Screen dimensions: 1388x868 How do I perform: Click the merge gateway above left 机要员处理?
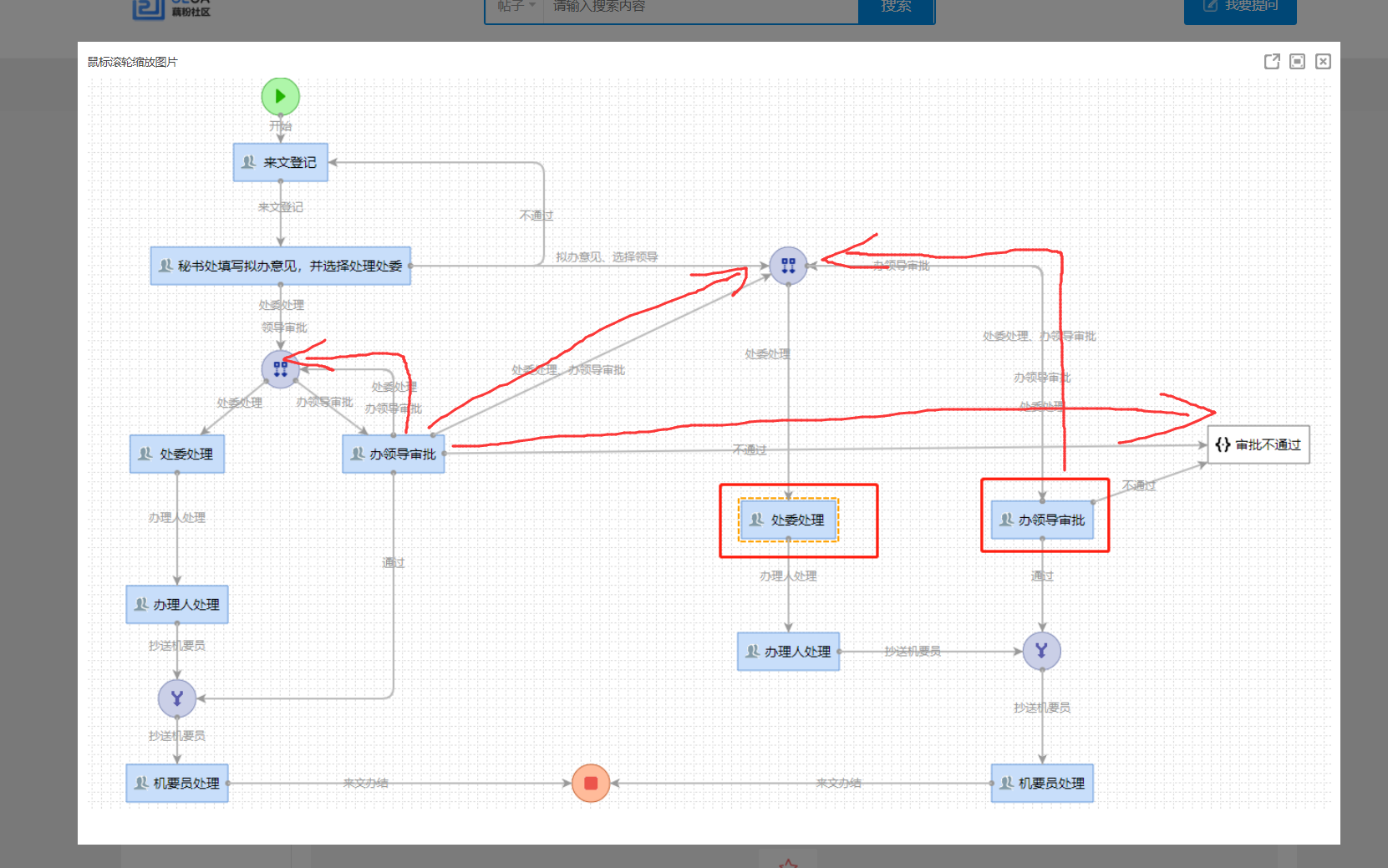(177, 698)
